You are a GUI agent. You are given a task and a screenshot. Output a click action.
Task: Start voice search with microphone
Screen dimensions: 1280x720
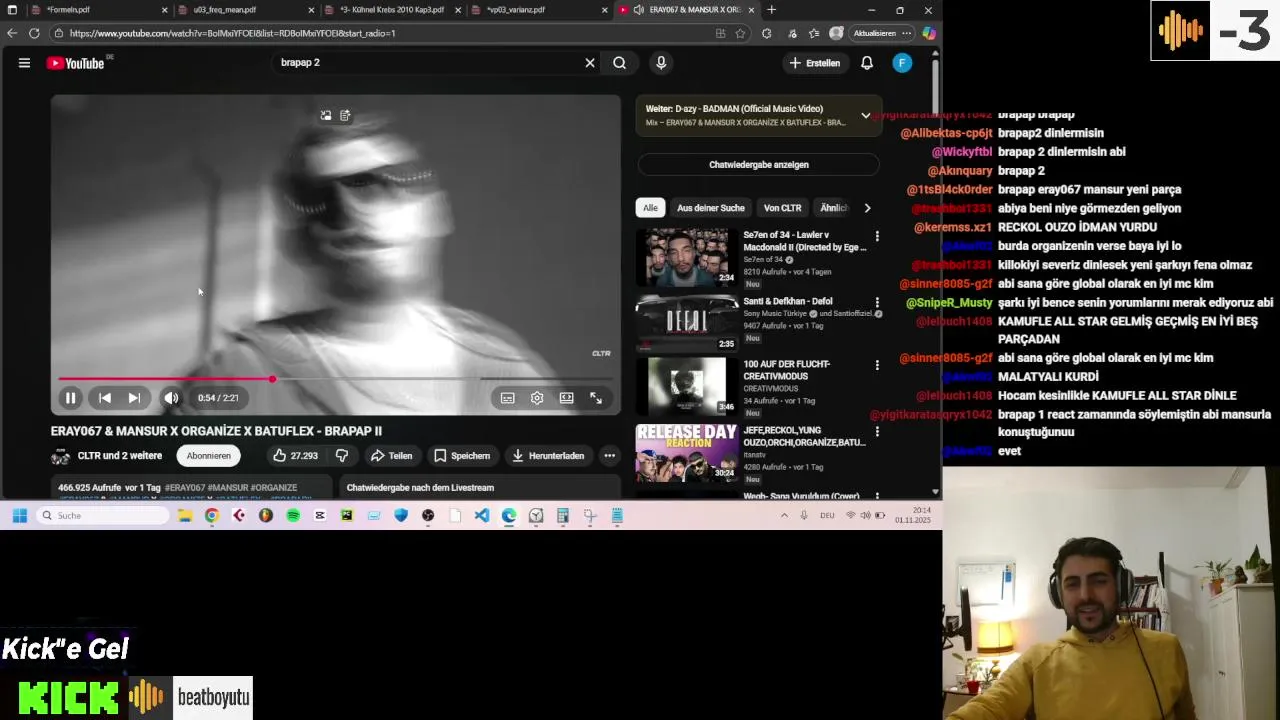661,63
